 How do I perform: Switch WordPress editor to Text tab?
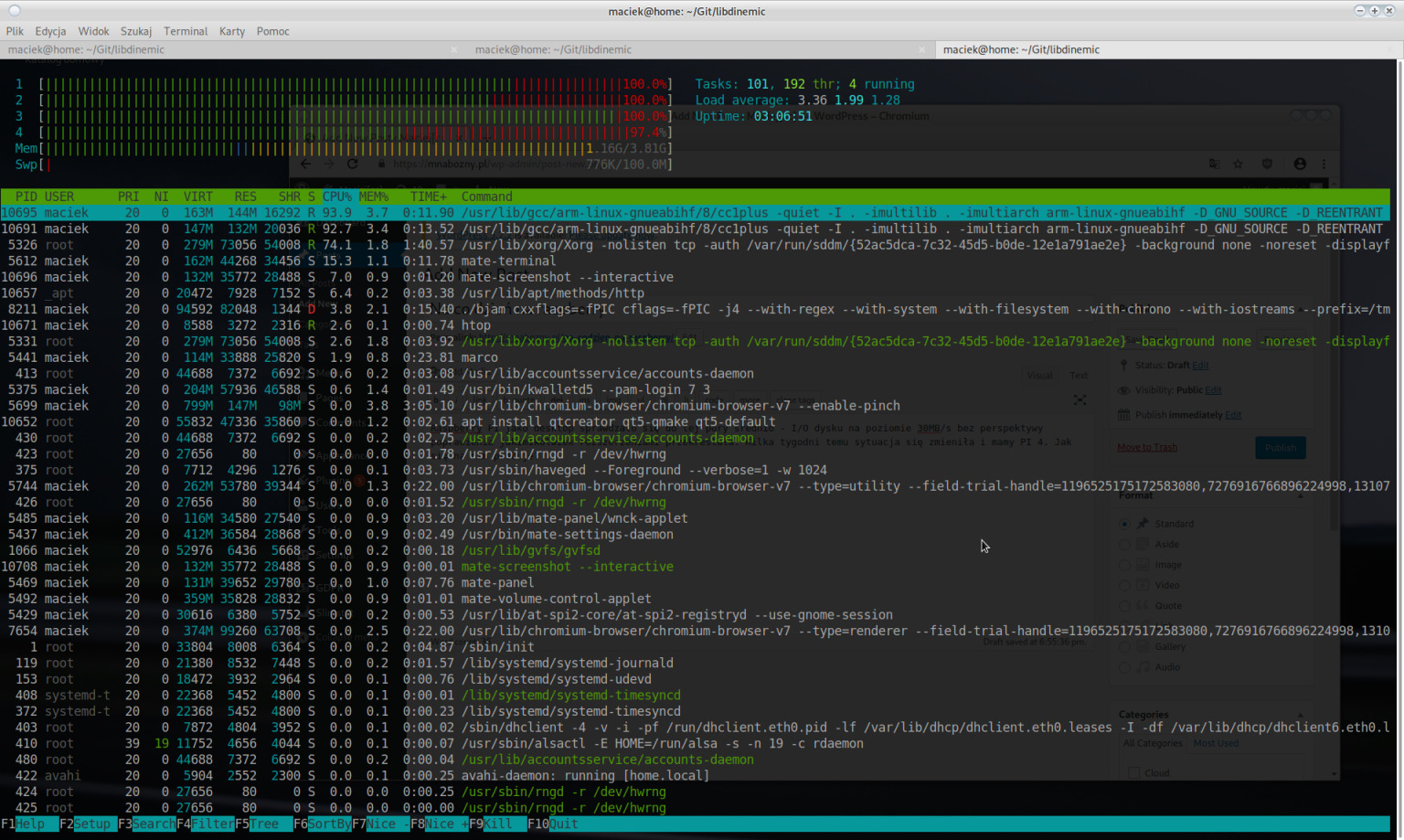point(1079,376)
